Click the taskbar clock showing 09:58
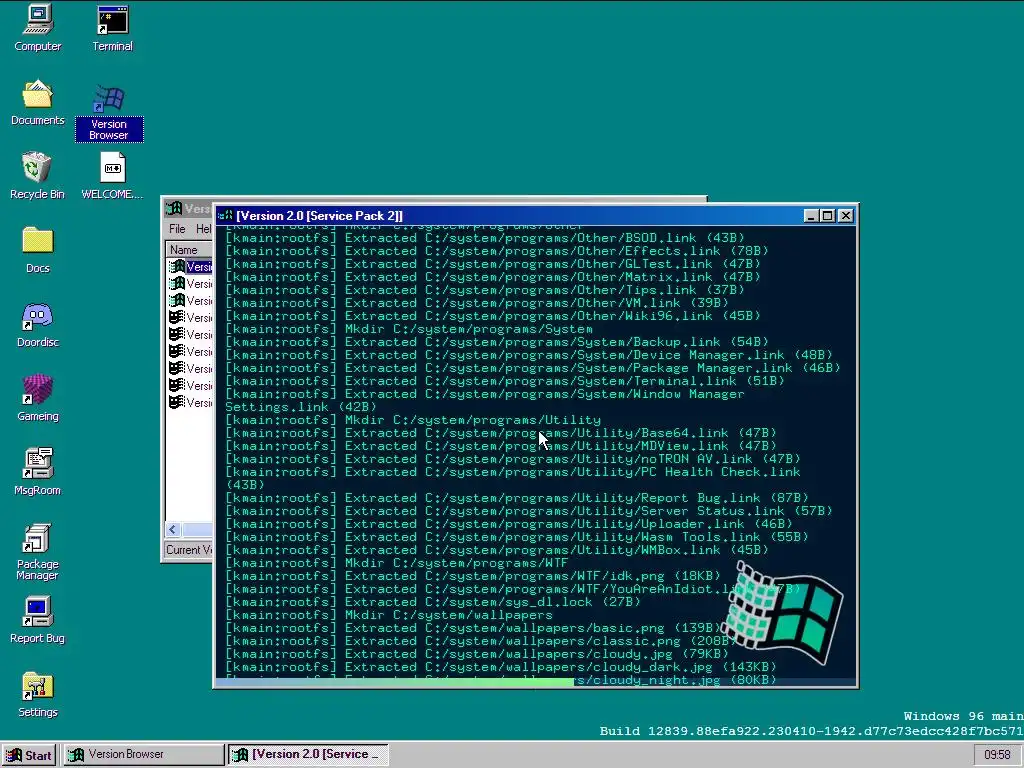 [997, 755]
